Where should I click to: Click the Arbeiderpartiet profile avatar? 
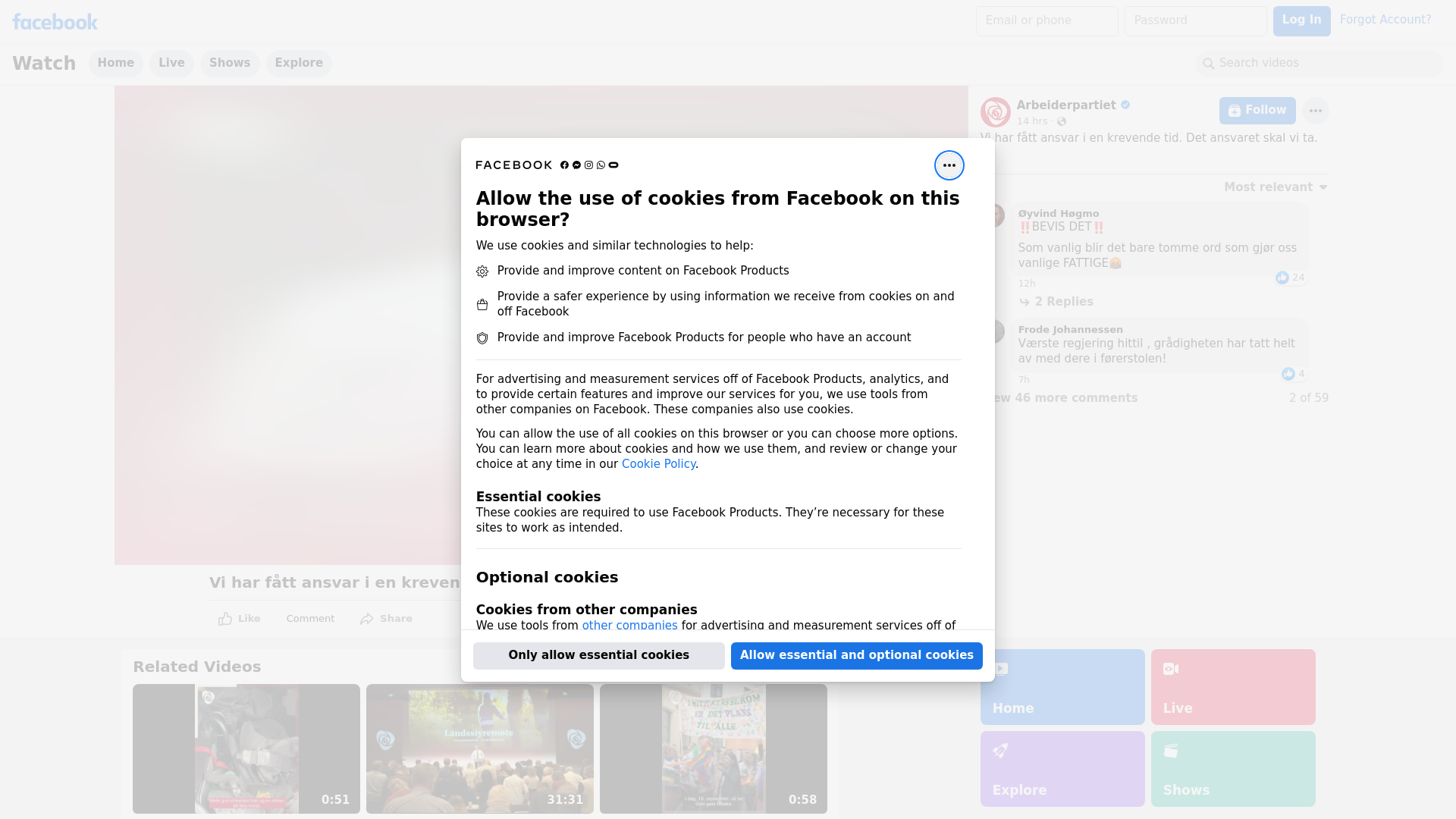click(995, 112)
